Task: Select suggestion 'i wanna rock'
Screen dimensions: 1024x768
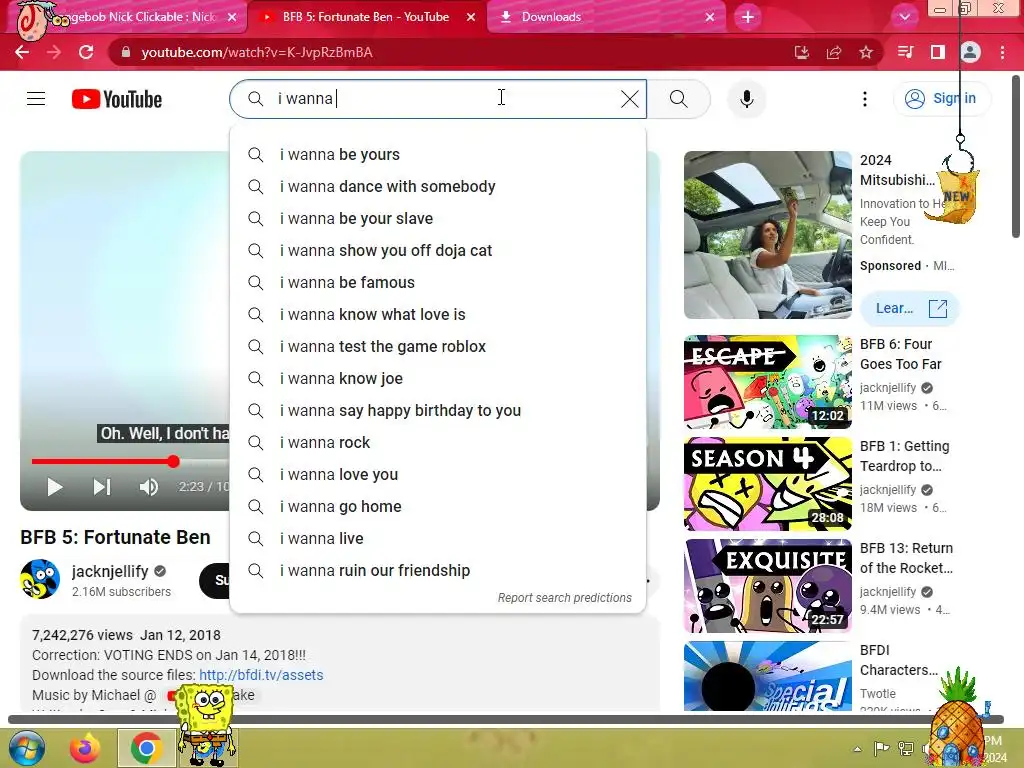Action: pyautogui.click(x=438, y=443)
